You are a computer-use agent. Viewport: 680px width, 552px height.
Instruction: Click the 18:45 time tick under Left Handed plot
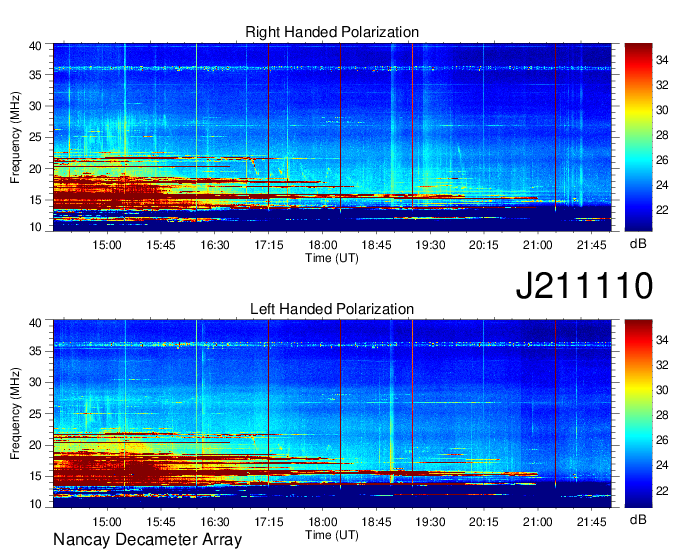click(x=376, y=522)
